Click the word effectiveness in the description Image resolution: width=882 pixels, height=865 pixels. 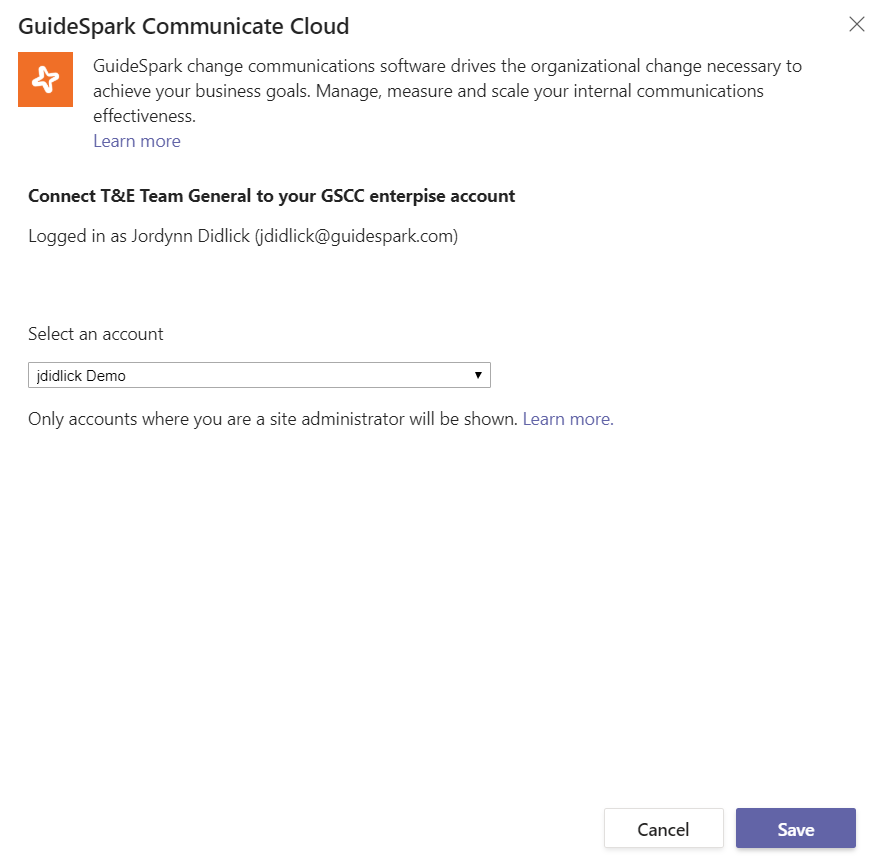coord(144,116)
